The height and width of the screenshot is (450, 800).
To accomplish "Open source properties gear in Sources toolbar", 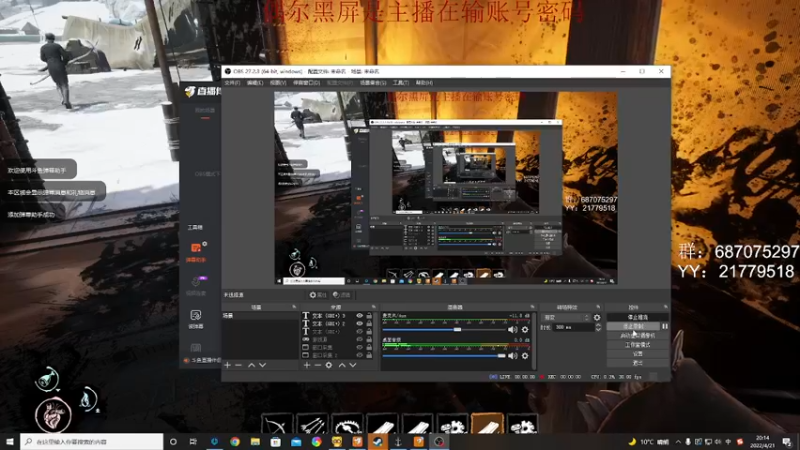I will point(329,365).
